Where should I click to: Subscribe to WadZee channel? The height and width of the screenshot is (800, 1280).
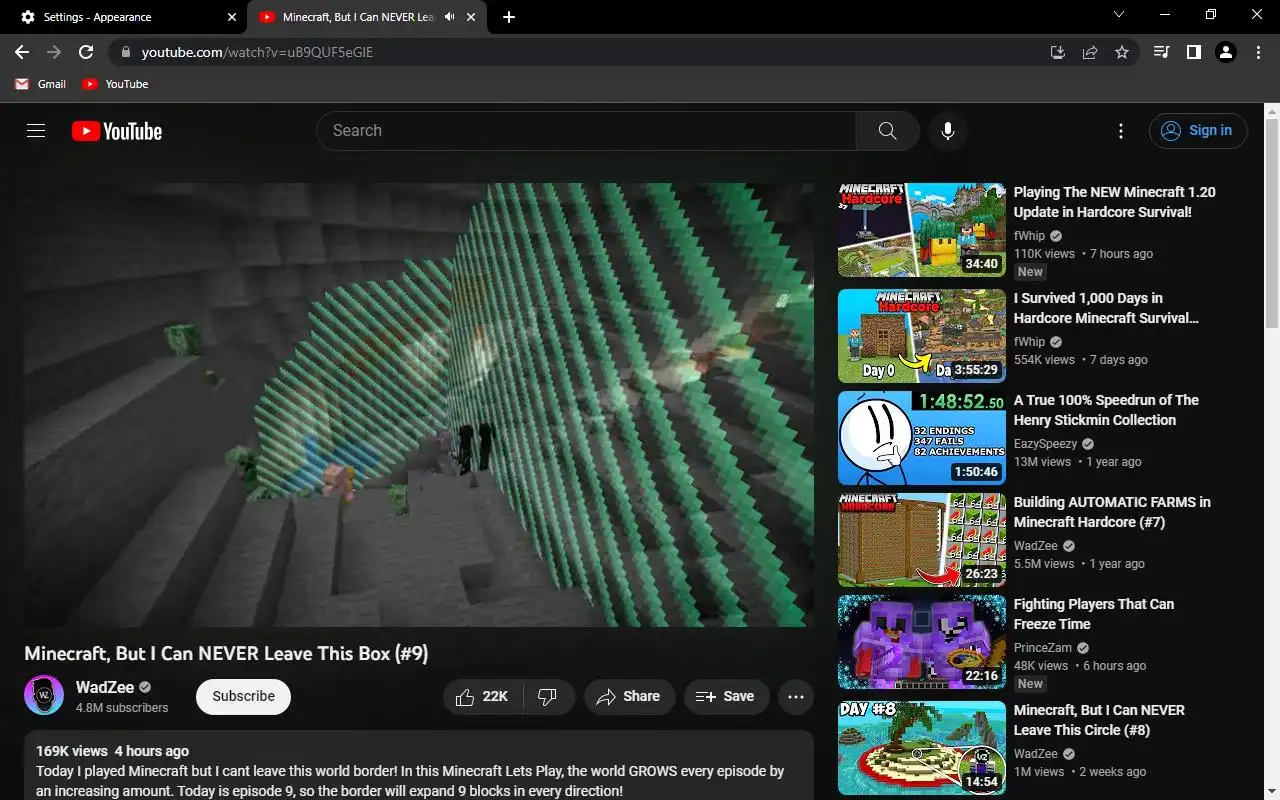point(243,697)
